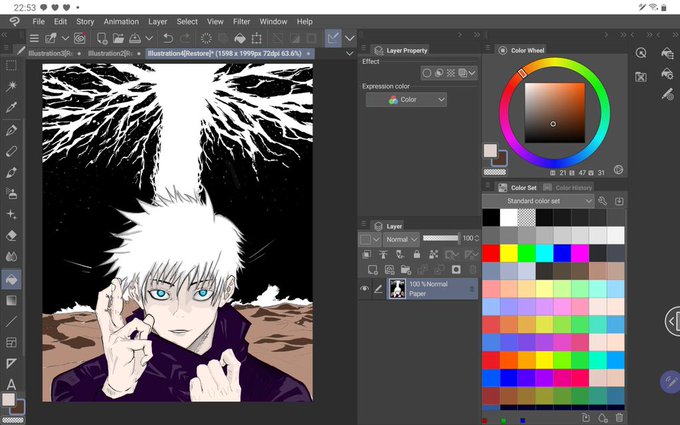Click the floating edge panel arrow button

coord(672,321)
